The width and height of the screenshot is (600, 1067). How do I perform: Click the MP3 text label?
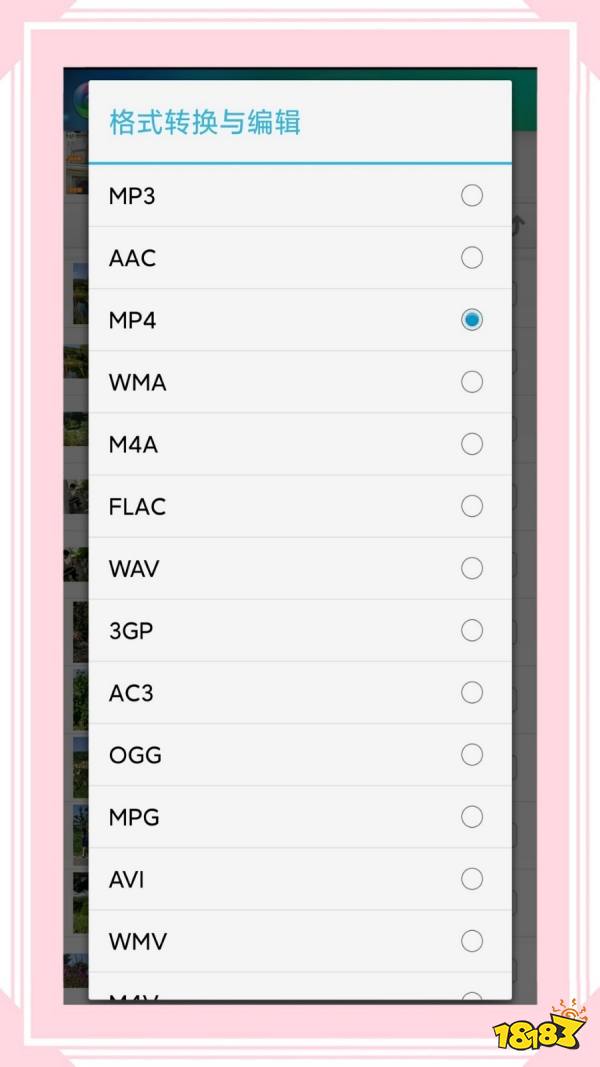point(132,196)
